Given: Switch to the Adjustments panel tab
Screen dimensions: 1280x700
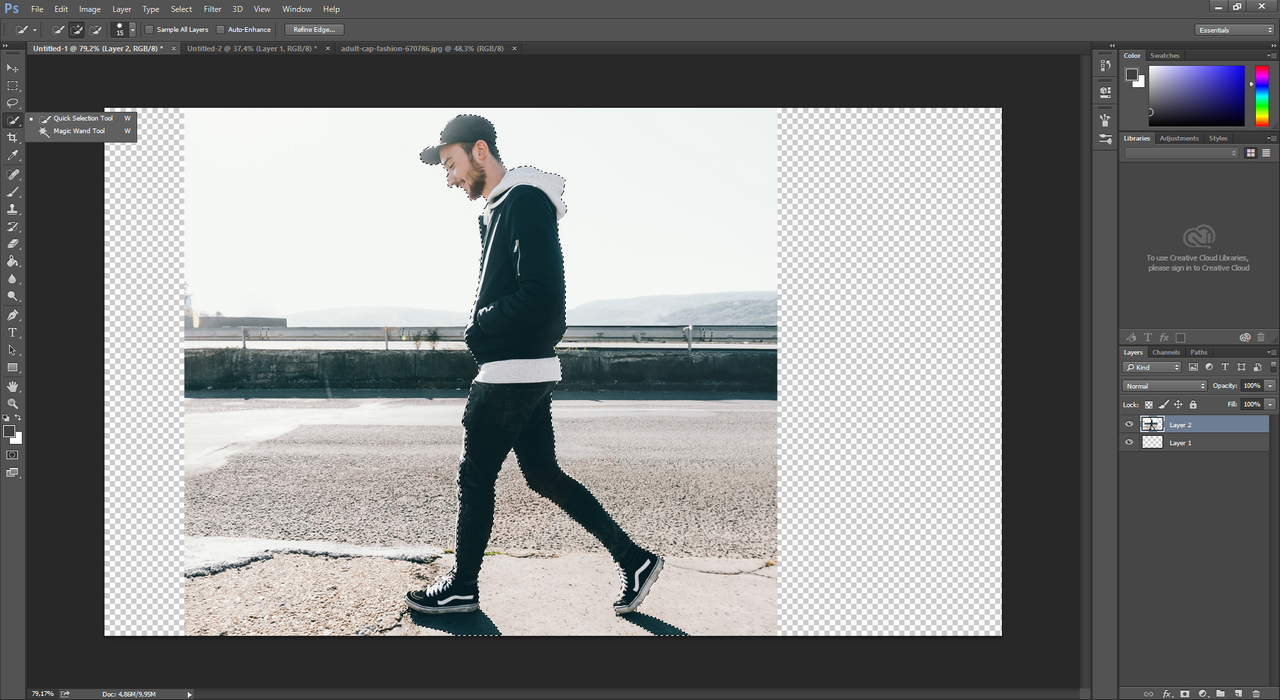Looking at the screenshot, I should tap(1179, 138).
